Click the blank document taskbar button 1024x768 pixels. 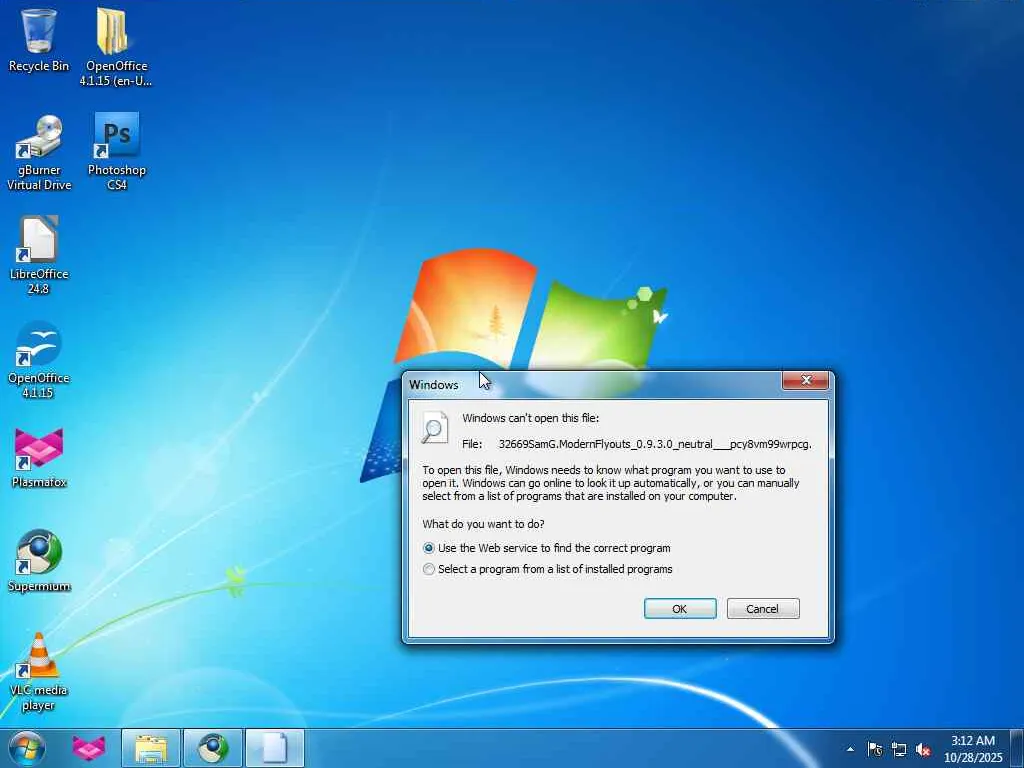pos(275,748)
